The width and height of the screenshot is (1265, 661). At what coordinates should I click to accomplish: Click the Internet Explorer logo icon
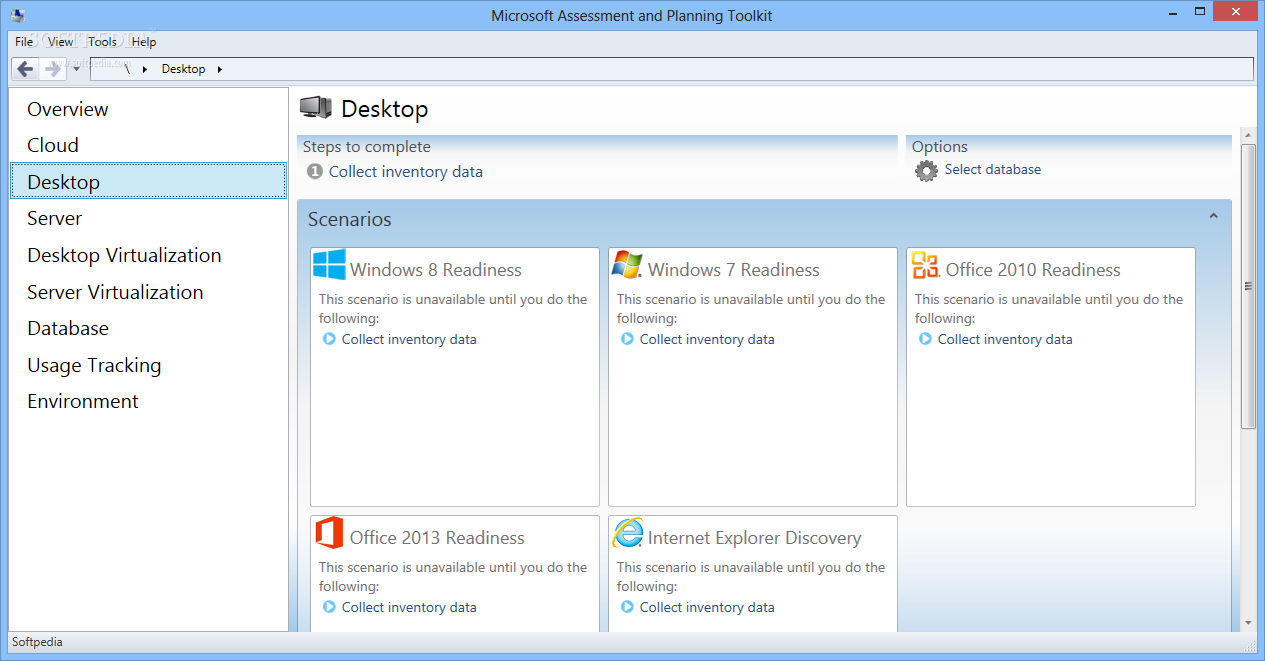point(627,533)
